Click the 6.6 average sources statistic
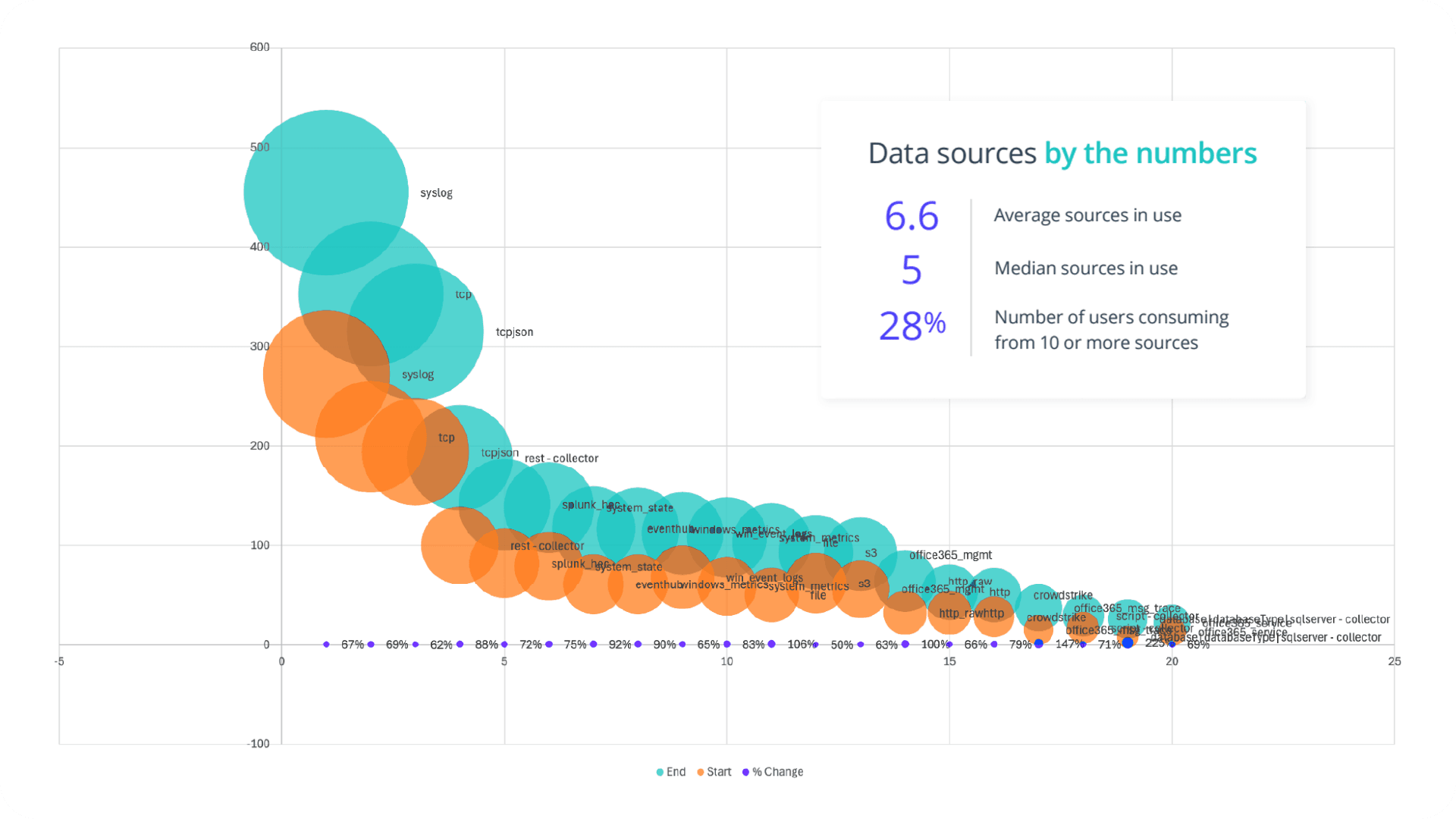 [910, 218]
